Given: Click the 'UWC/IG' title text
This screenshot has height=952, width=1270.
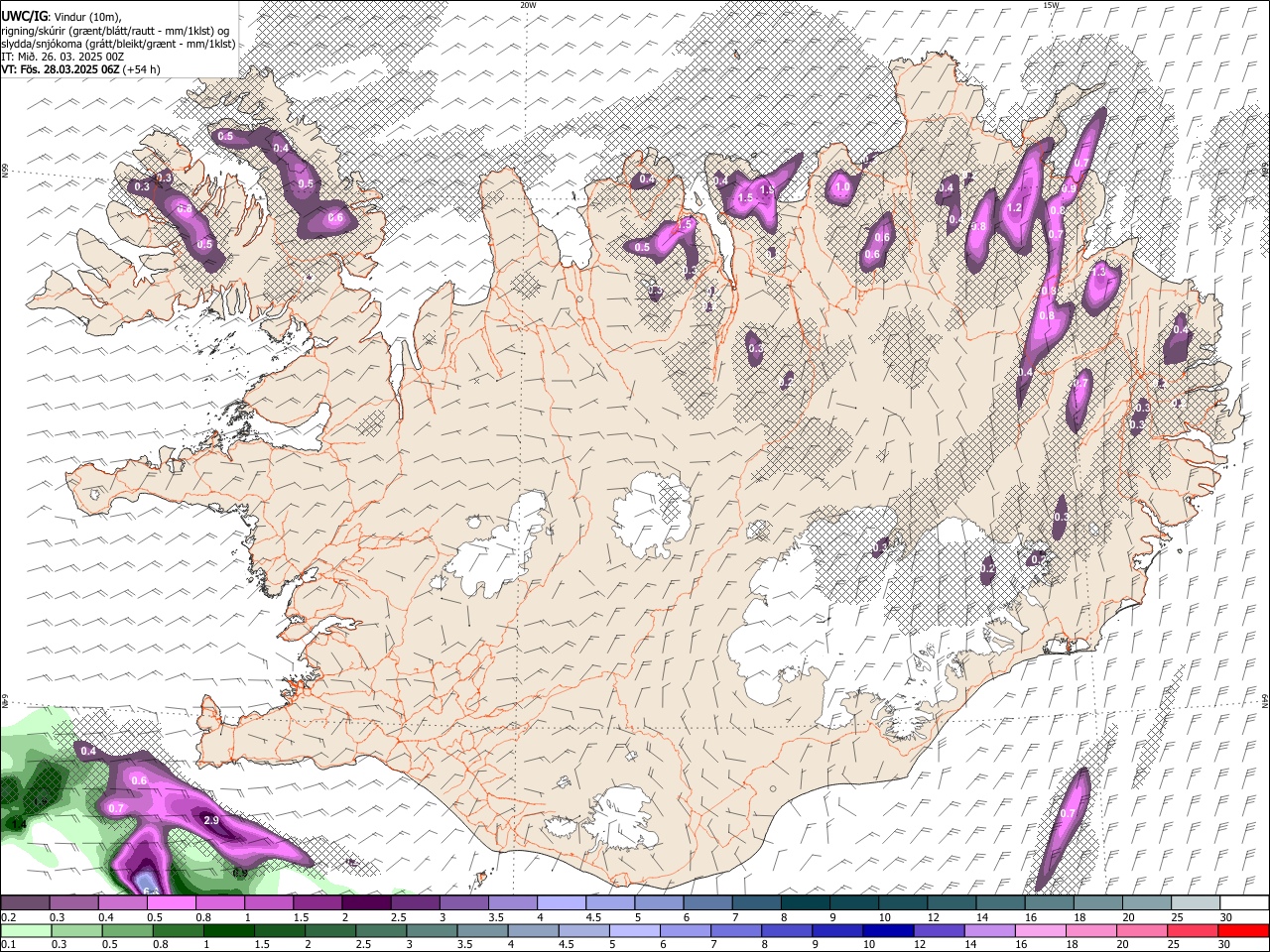Looking at the screenshot, I should pos(25,16).
